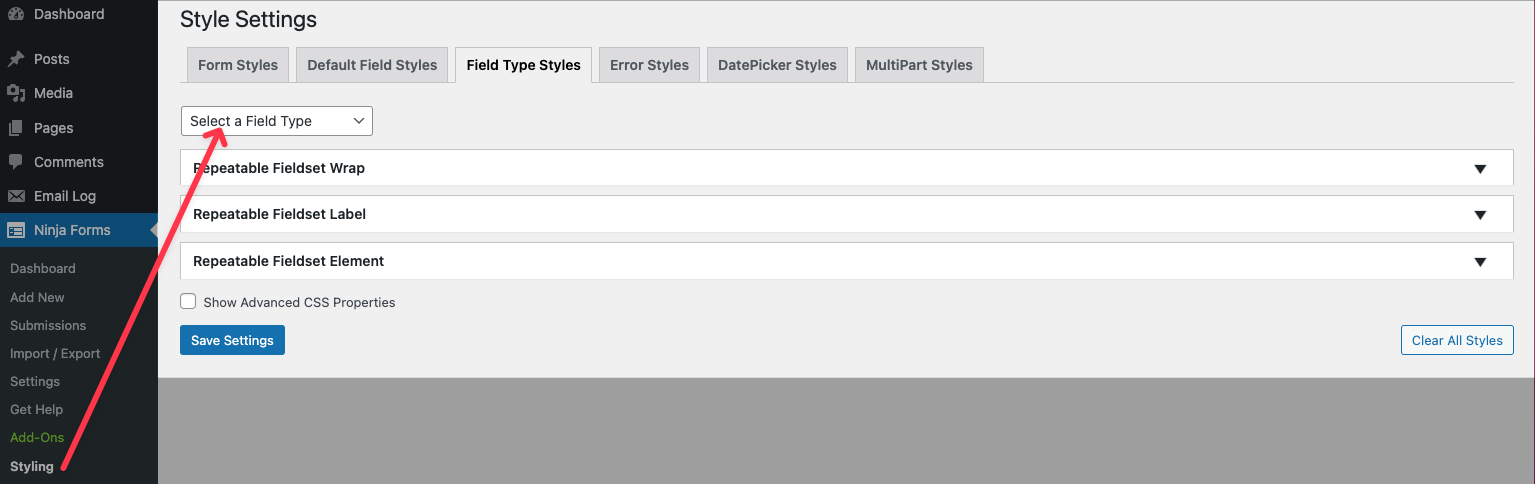Click the Media library icon
This screenshot has width=1535, height=484.
click(16, 93)
